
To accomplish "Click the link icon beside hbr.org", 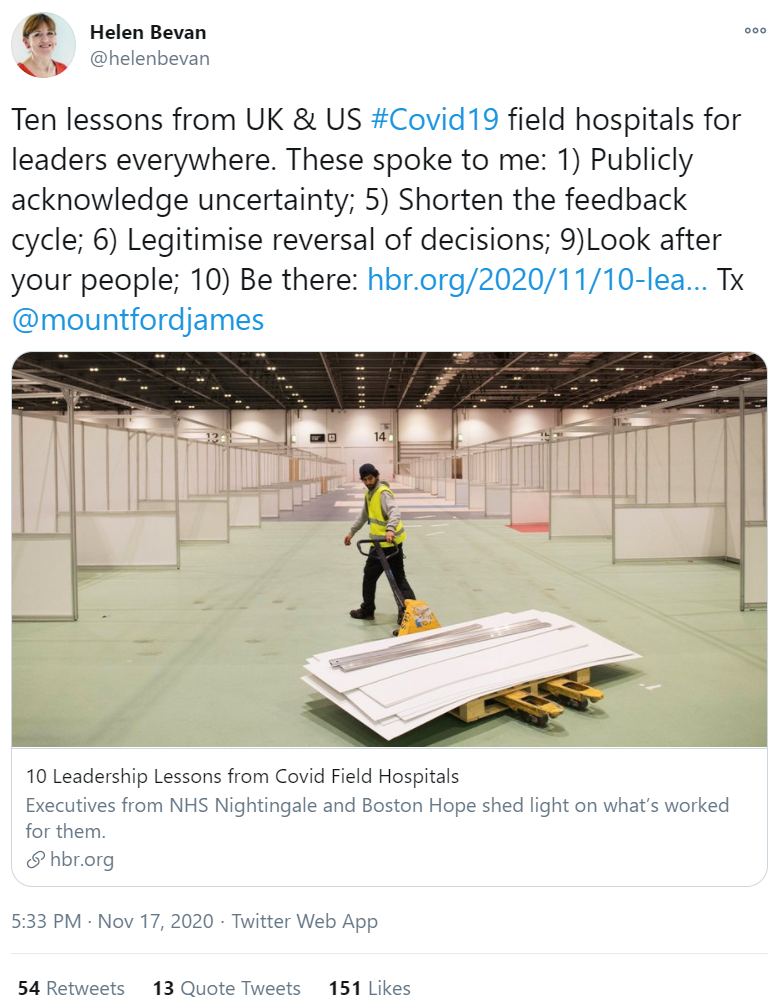I will click(35, 860).
